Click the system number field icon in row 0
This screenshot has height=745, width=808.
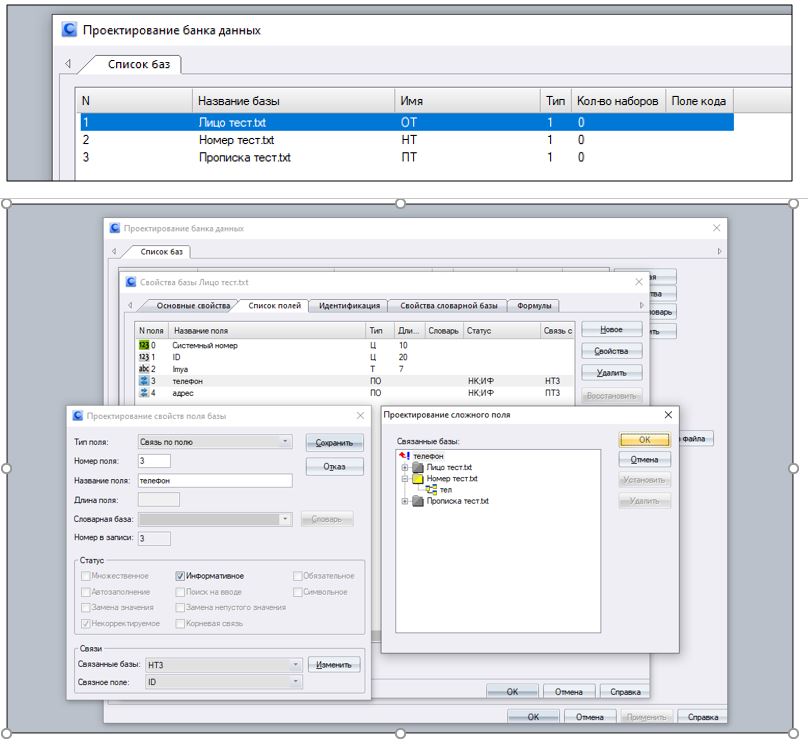tap(144, 345)
